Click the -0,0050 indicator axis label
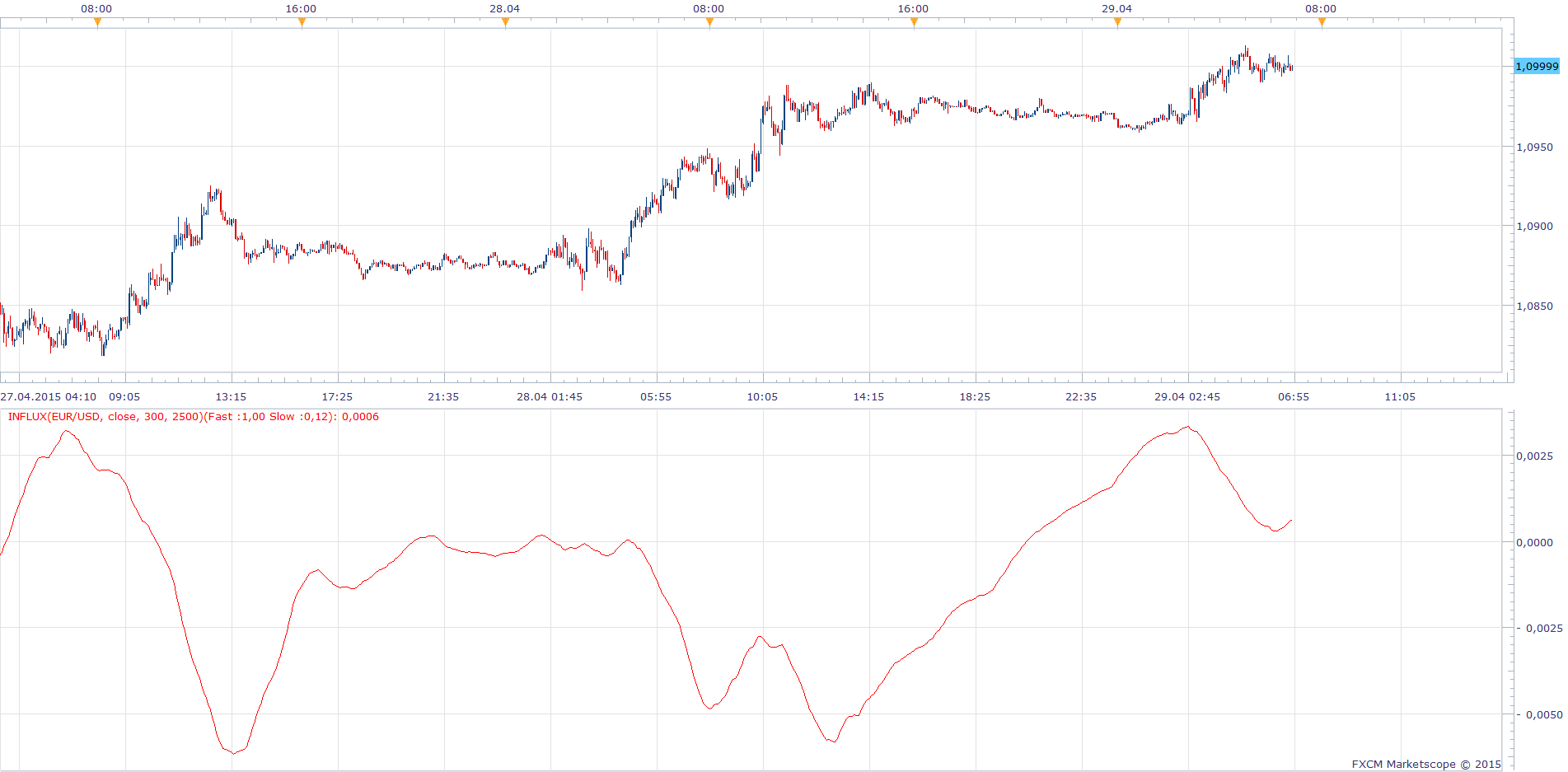The height and width of the screenshot is (772, 1568). coord(1540,715)
